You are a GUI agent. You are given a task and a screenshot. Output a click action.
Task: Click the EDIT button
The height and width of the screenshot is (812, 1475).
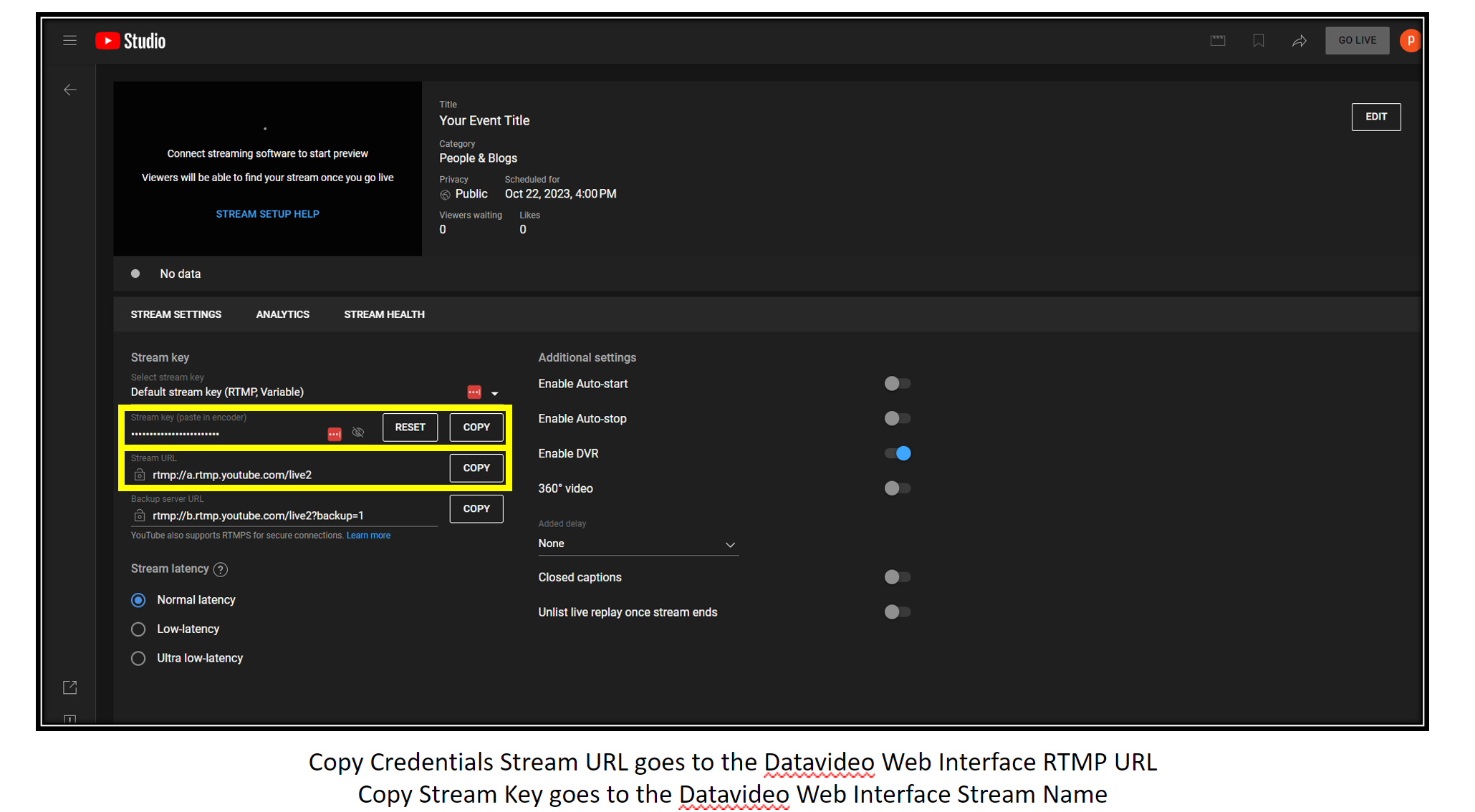pos(1375,117)
